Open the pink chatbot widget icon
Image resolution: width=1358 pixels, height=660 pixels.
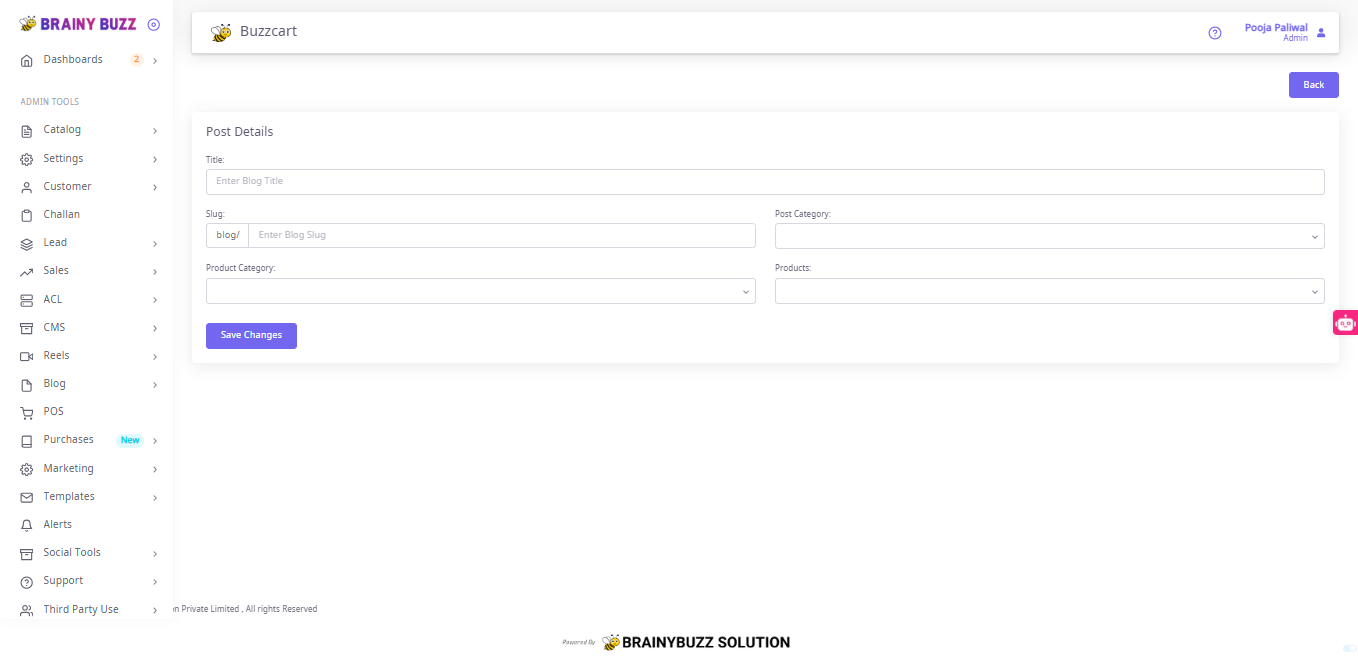[1345, 323]
